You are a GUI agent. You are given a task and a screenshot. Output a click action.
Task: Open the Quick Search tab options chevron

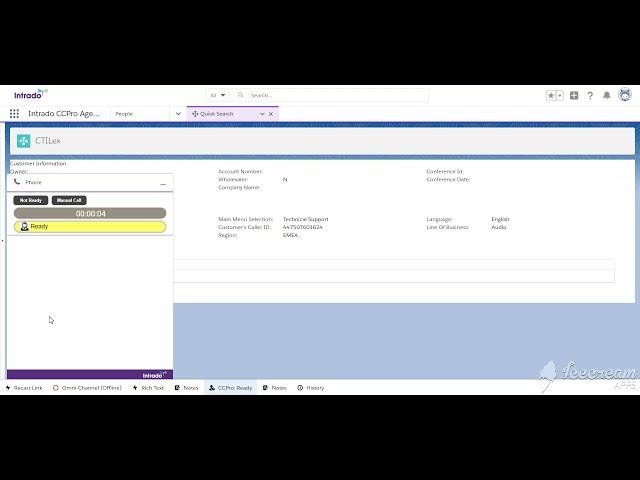pyautogui.click(x=262, y=114)
